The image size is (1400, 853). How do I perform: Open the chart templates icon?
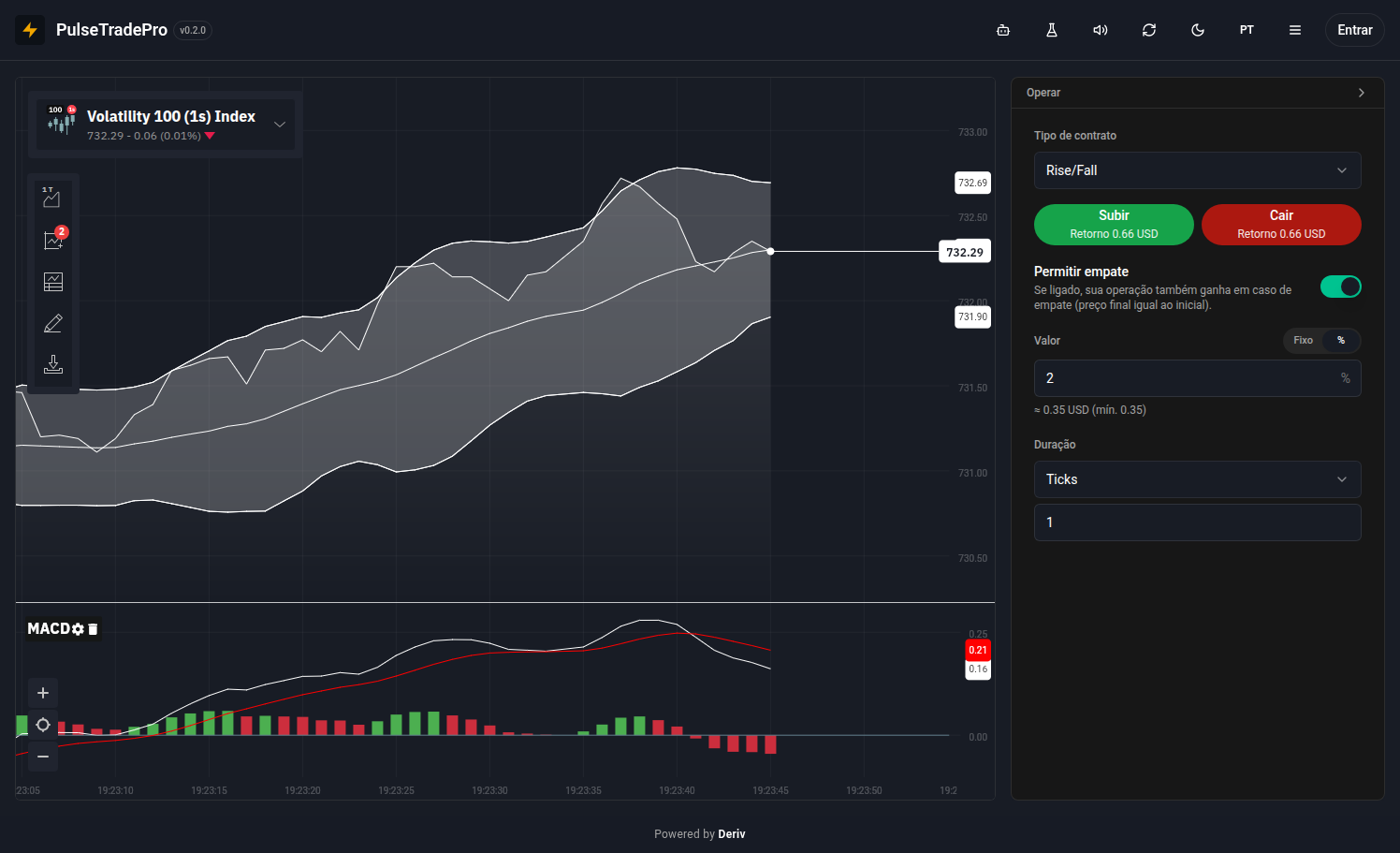point(53,281)
